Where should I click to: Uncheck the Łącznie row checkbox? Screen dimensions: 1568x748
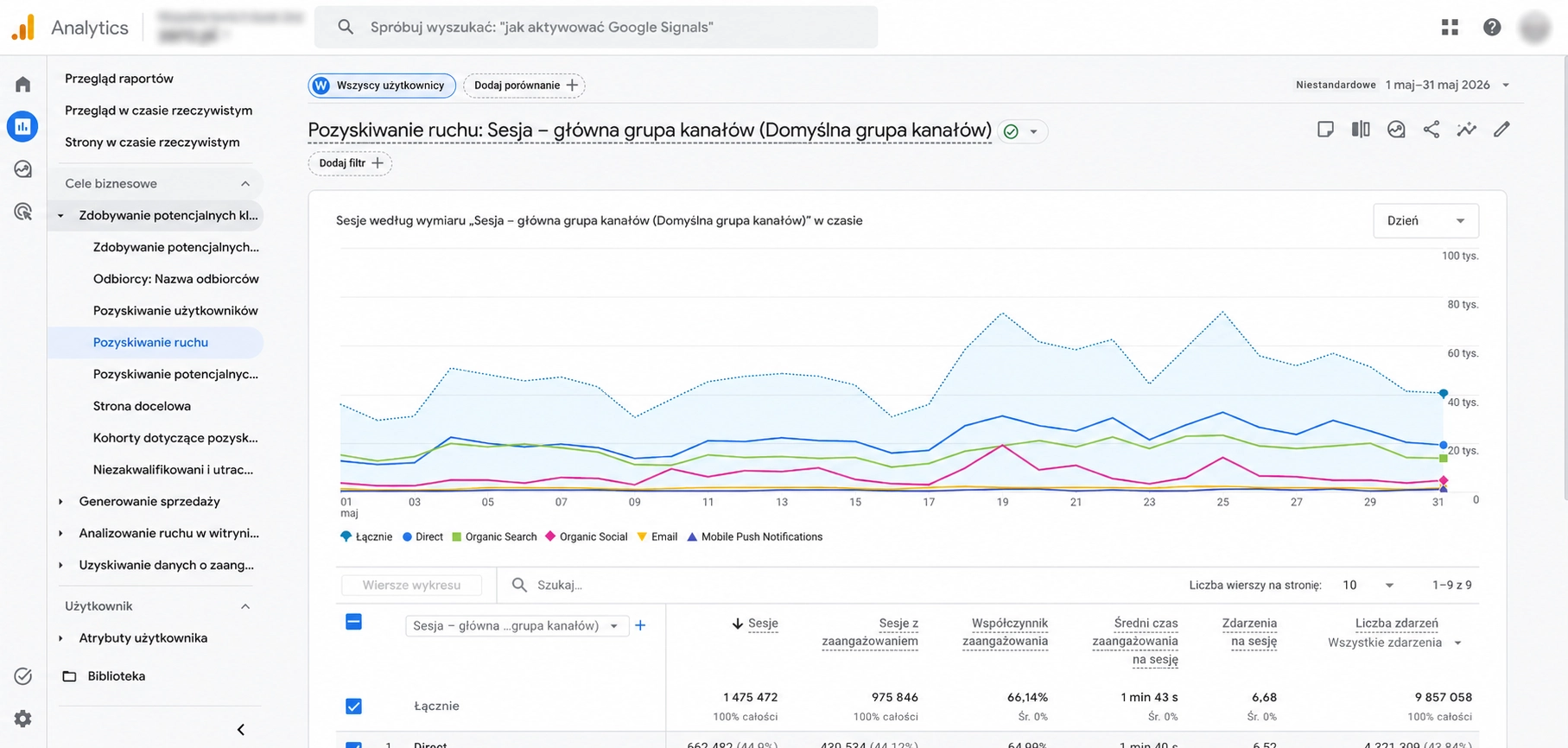tap(353, 707)
